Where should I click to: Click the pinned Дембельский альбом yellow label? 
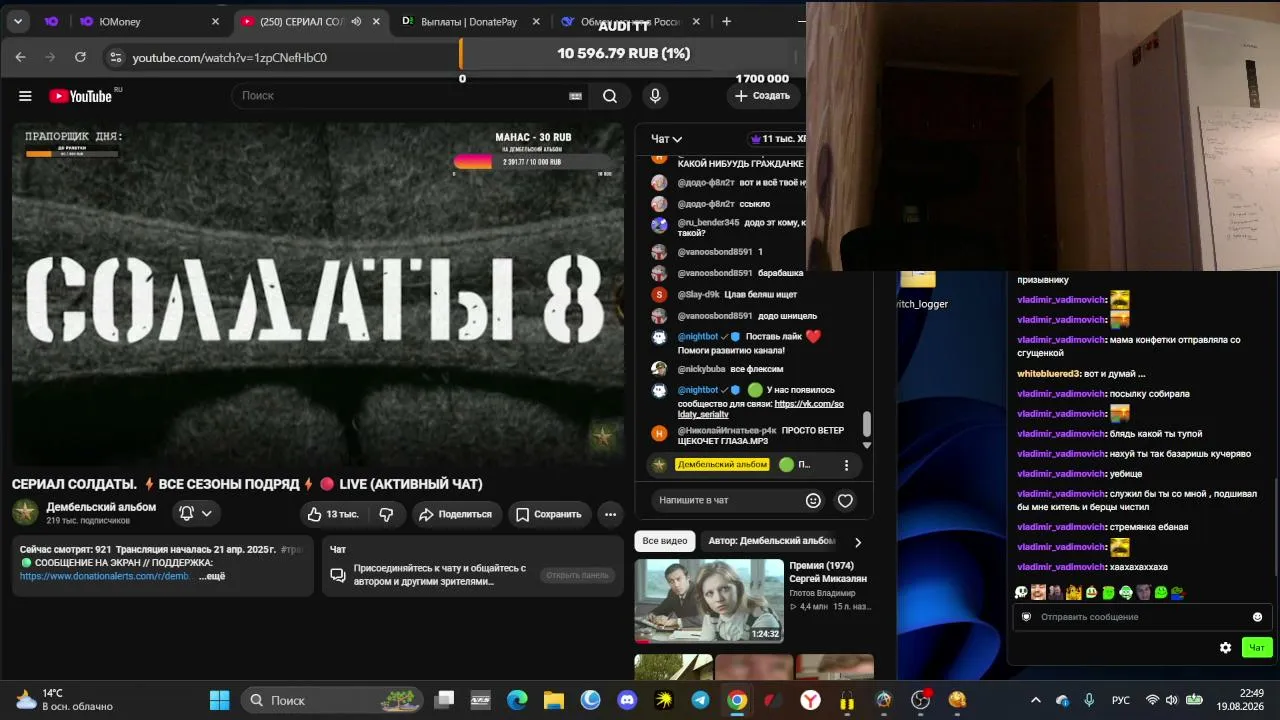coord(722,465)
